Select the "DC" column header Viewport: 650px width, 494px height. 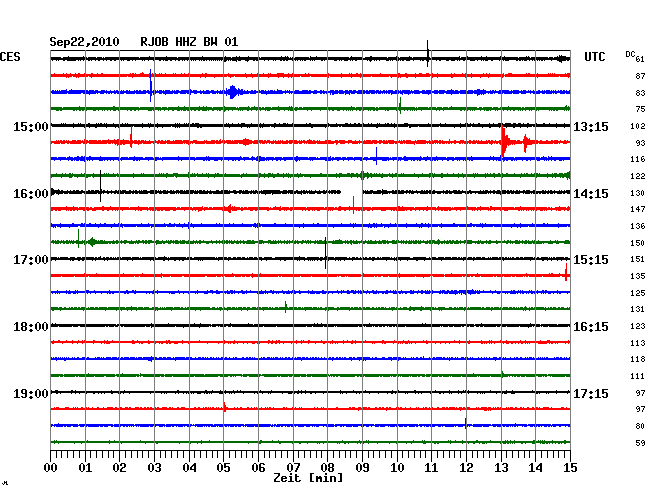point(630,54)
